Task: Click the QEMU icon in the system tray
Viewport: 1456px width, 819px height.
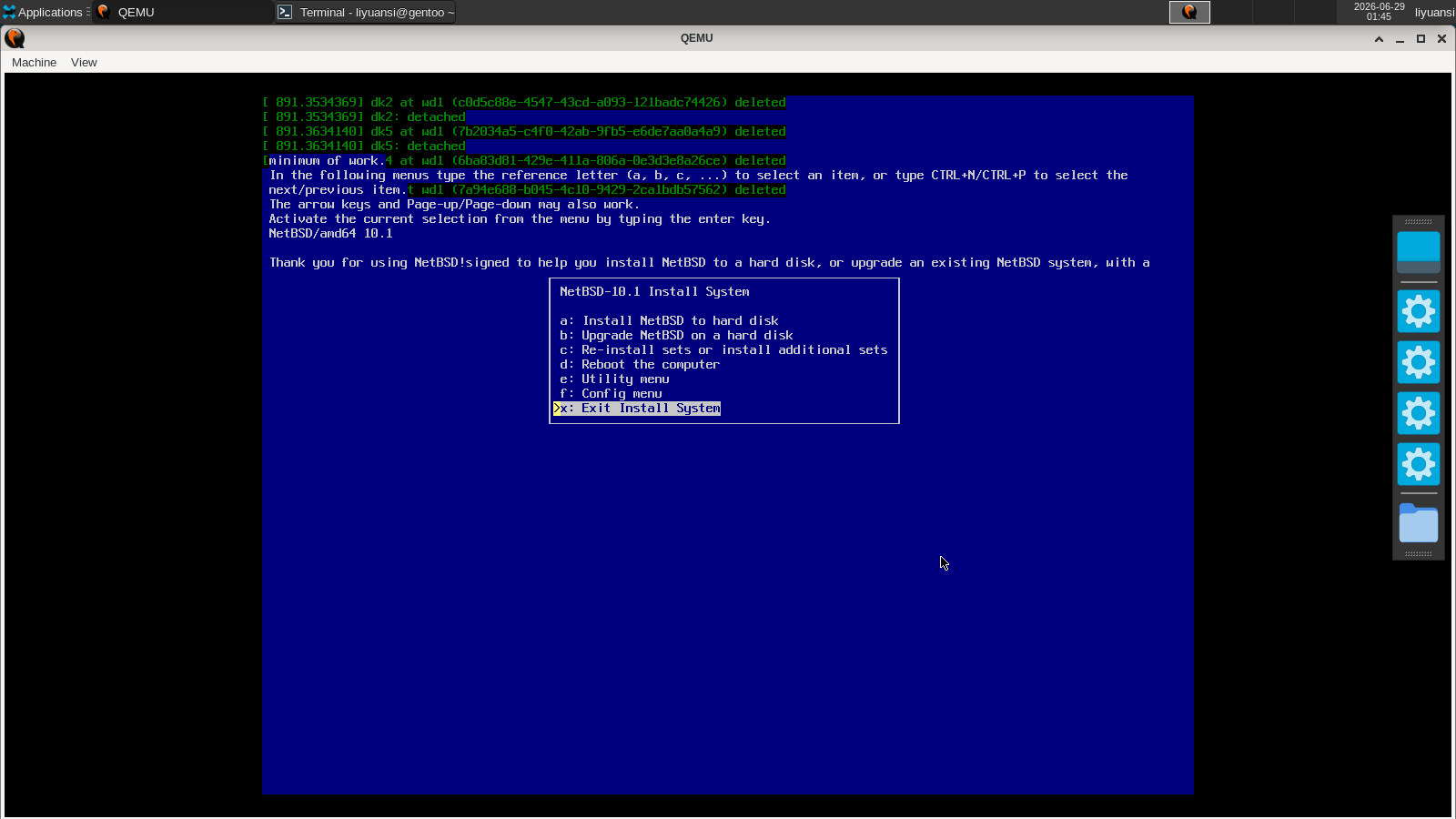Action: (x=1189, y=12)
